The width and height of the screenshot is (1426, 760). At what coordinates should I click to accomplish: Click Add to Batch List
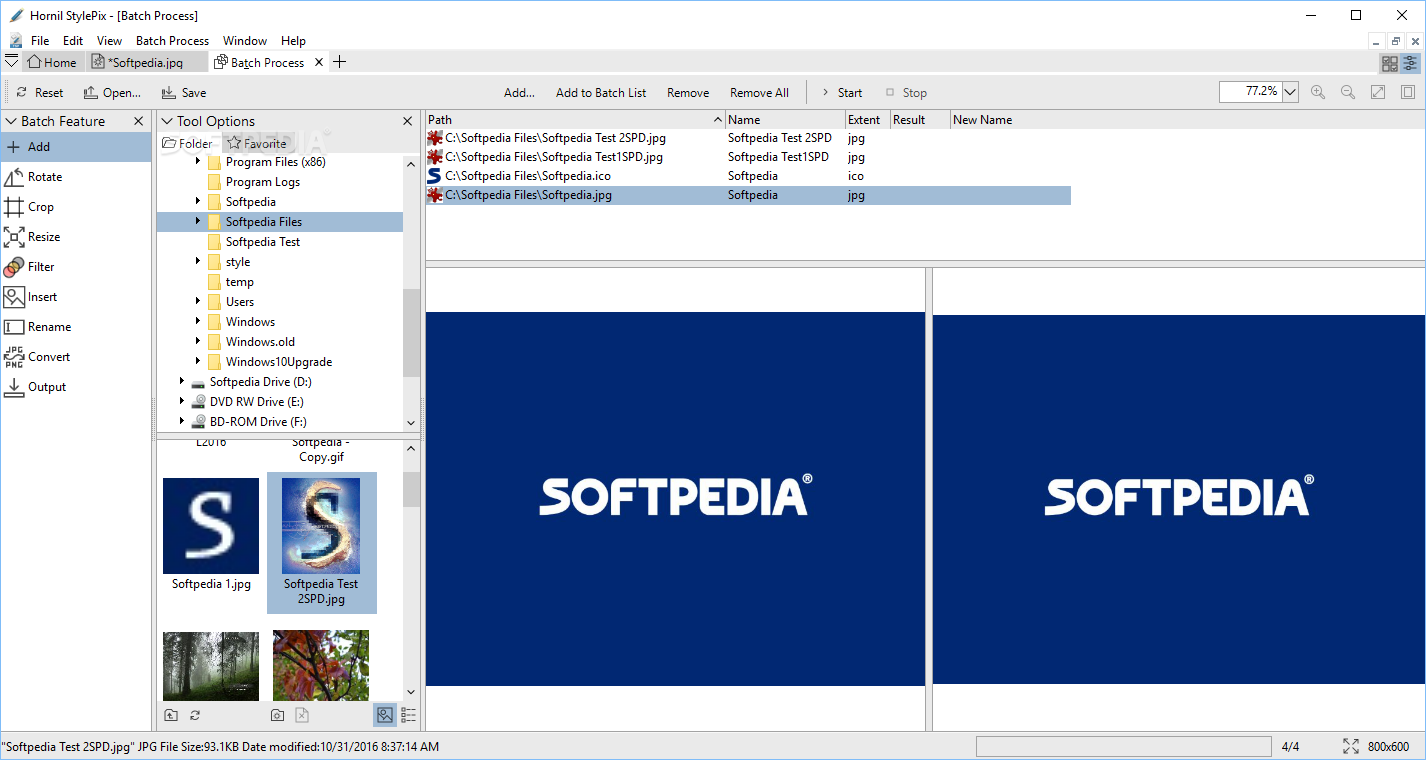[601, 92]
